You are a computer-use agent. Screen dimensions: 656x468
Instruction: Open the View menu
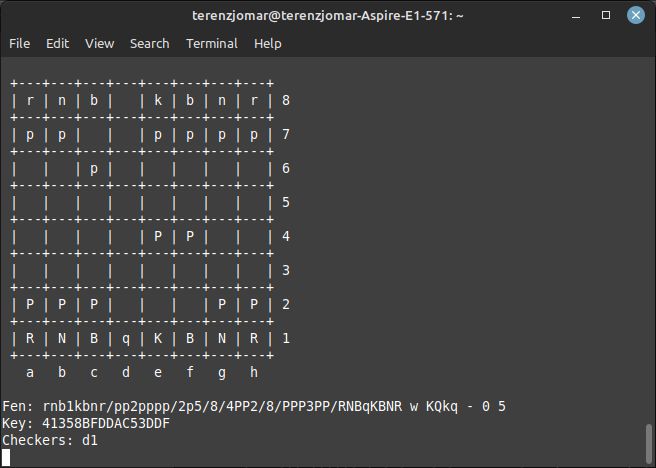point(100,44)
